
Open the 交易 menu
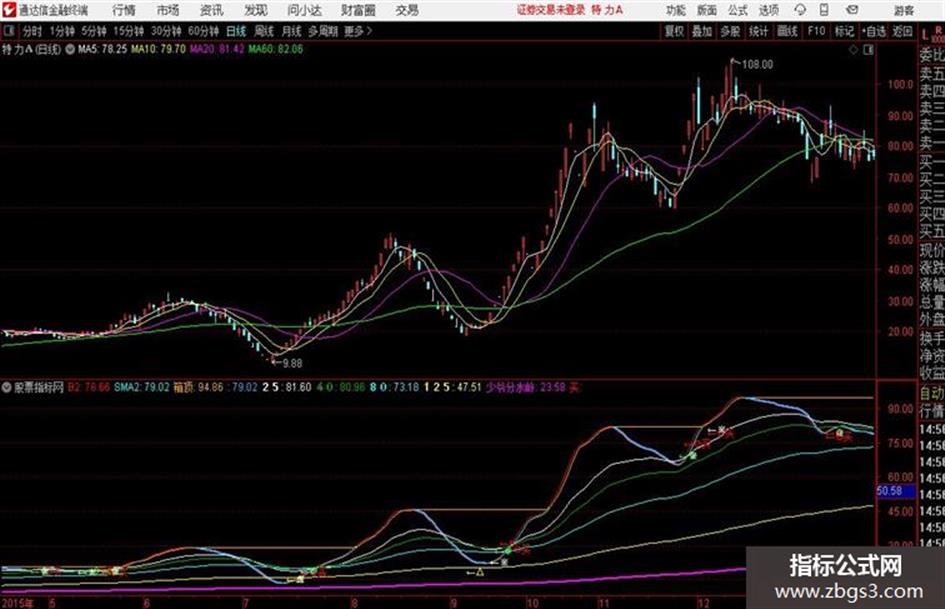click(x=407, y=10)
